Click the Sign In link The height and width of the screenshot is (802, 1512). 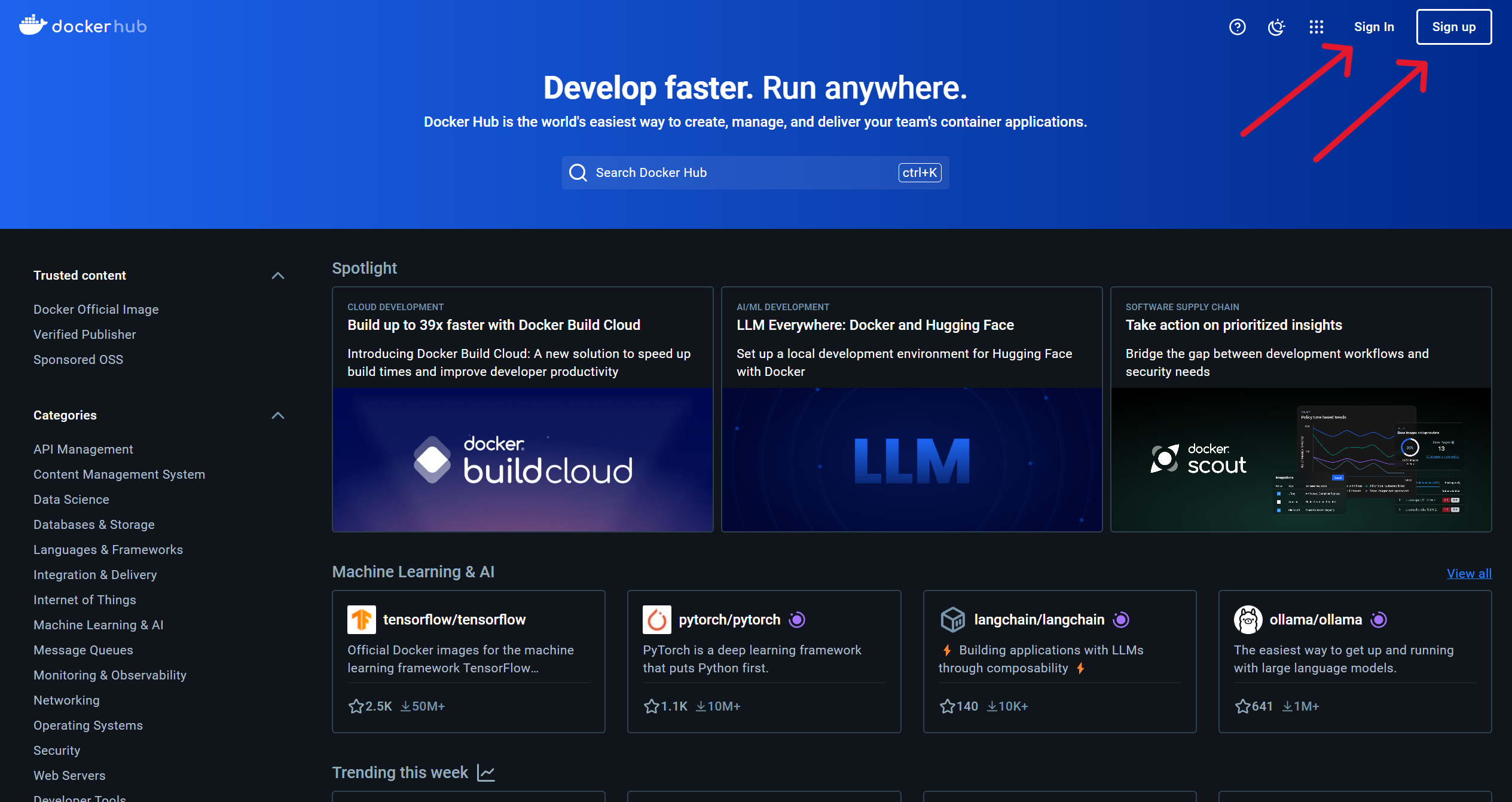click(1374, 27)
